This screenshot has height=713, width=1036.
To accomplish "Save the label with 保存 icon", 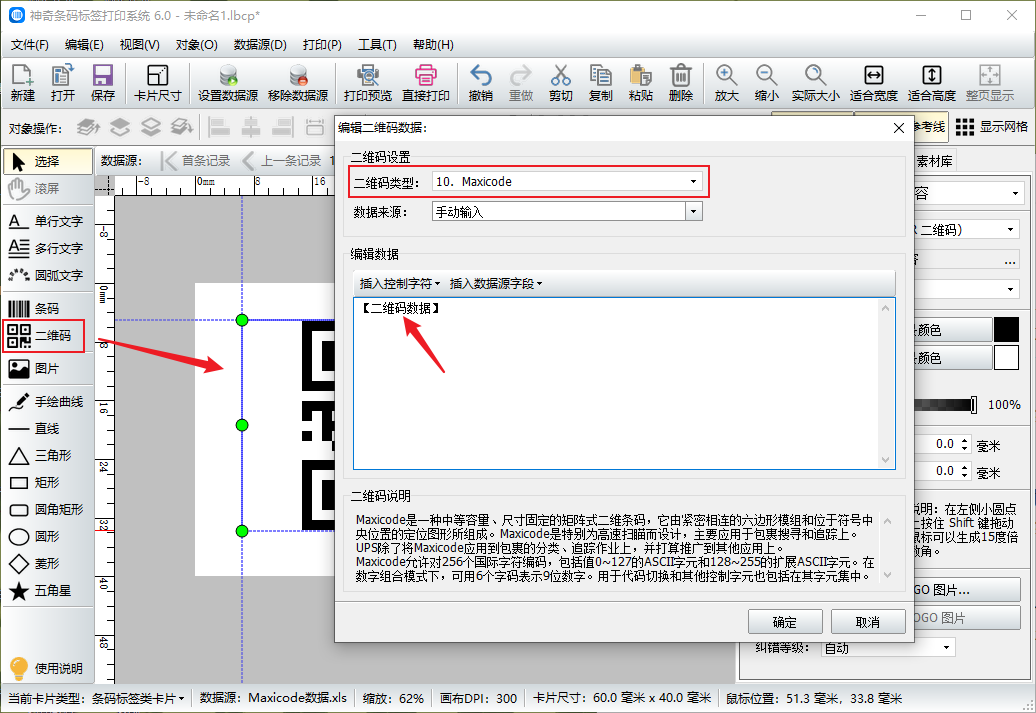I will point(102,83).
